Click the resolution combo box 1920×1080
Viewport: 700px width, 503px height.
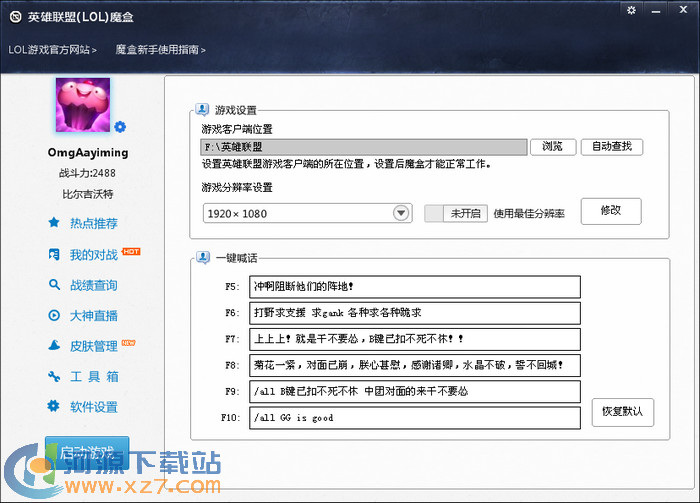[307, 213]
